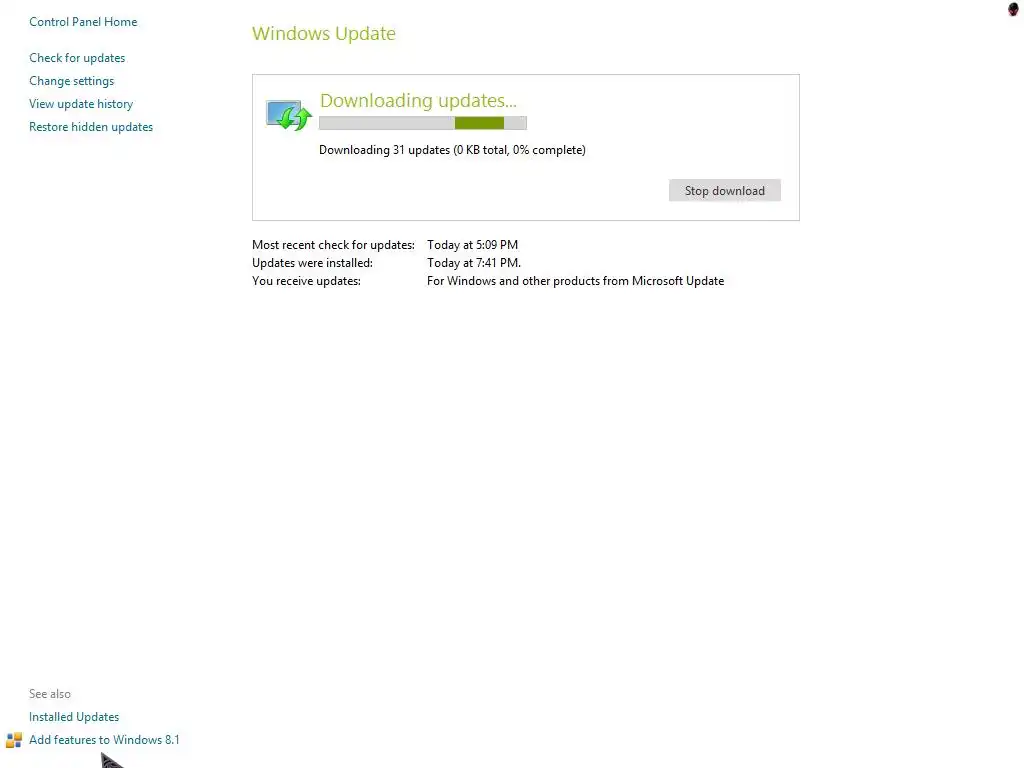Click Today at 7:41 PM value
1024x768 pixels.
click(x=473, y=263)
